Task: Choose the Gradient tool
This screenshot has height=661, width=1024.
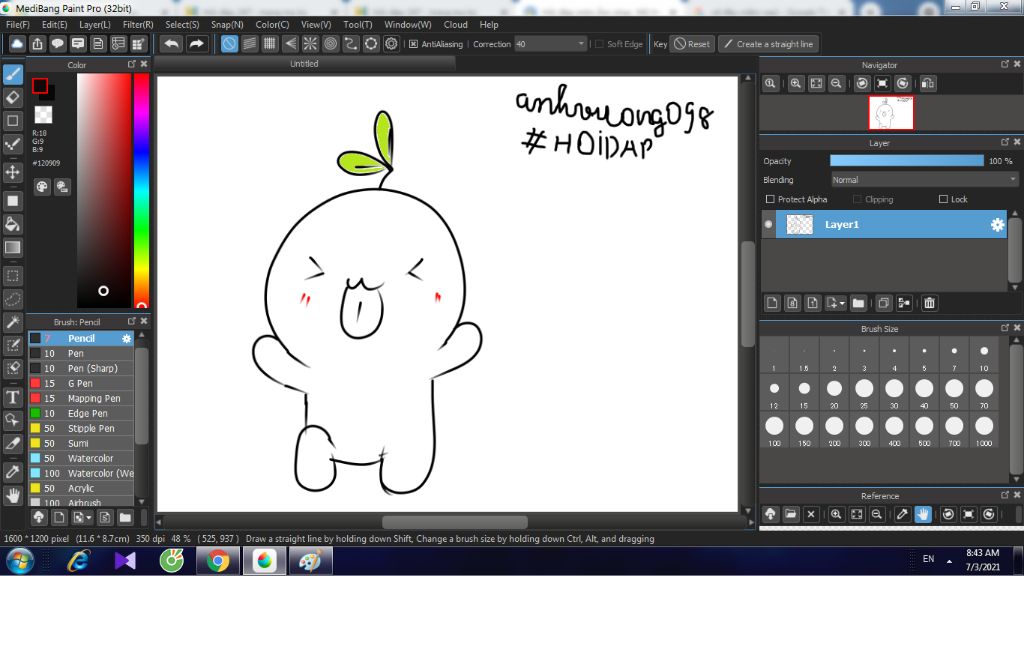Action: click(x=12, y=248)
